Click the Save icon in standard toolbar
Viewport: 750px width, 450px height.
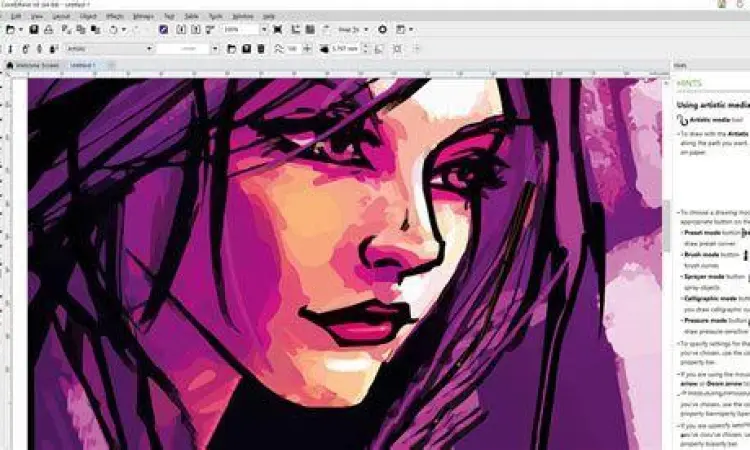pyautogui.click(x=34, y=31)
